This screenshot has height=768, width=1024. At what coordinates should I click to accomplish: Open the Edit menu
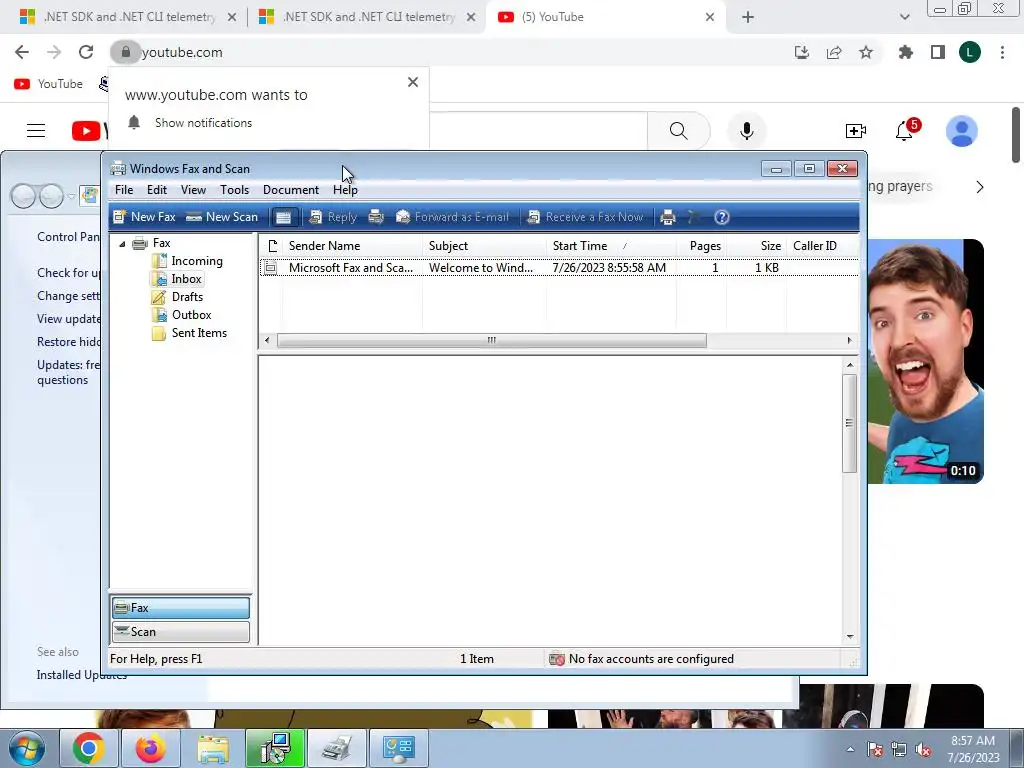coord(157,190)
